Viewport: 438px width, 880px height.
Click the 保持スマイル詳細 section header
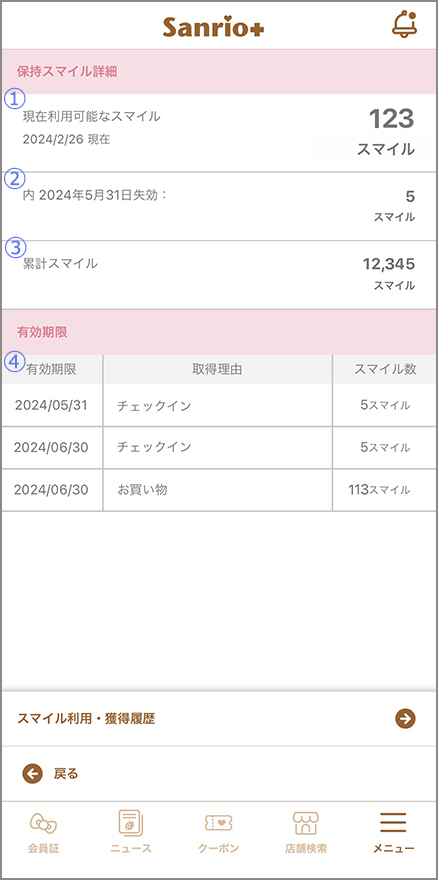coord(219,71)
